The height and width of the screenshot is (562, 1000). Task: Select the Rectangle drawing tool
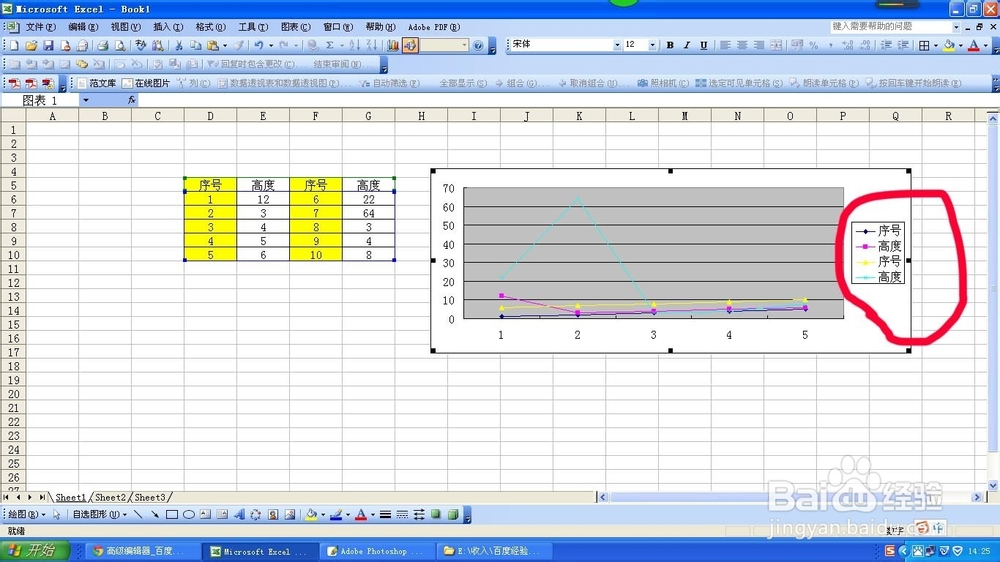tap(172, 515)
